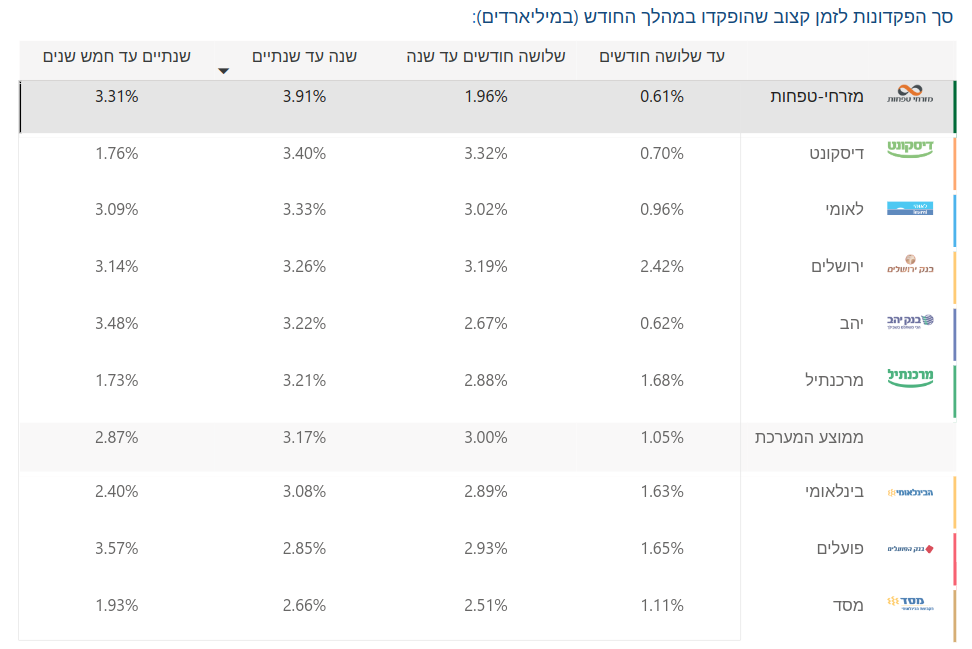Click the Bank Hapoalim logo
This screenshot has height=649, width=972.
(909, 548)
